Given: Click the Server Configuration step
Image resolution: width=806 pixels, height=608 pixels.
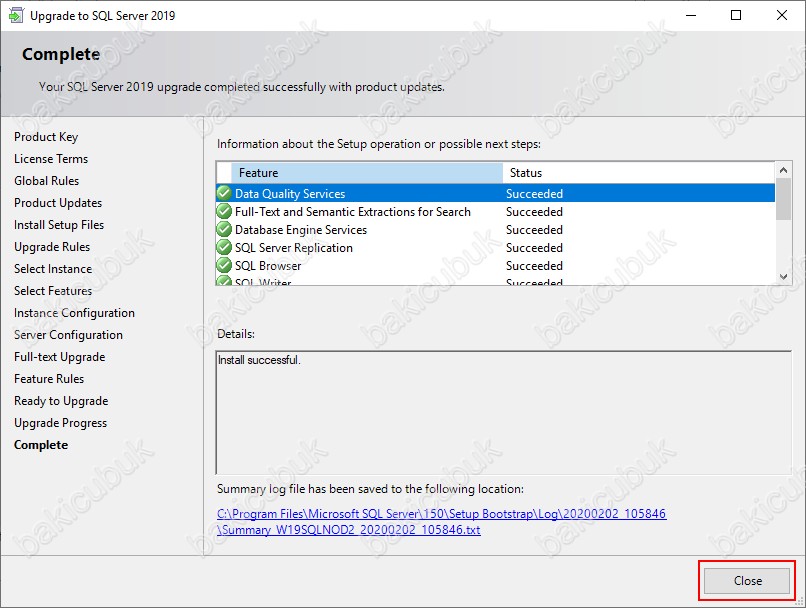Looking at the screenshot, I should pyautogui.click(x=68, y=335).
